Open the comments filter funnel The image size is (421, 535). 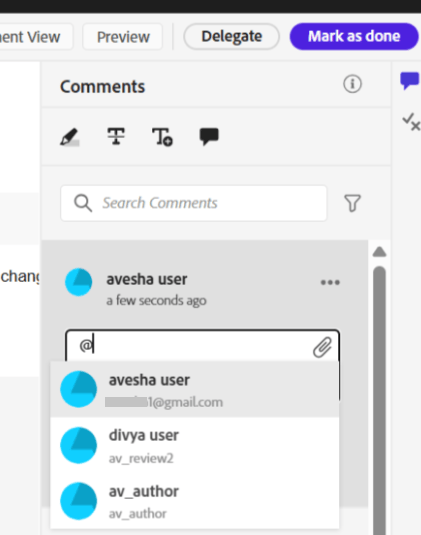pos(352,203)
